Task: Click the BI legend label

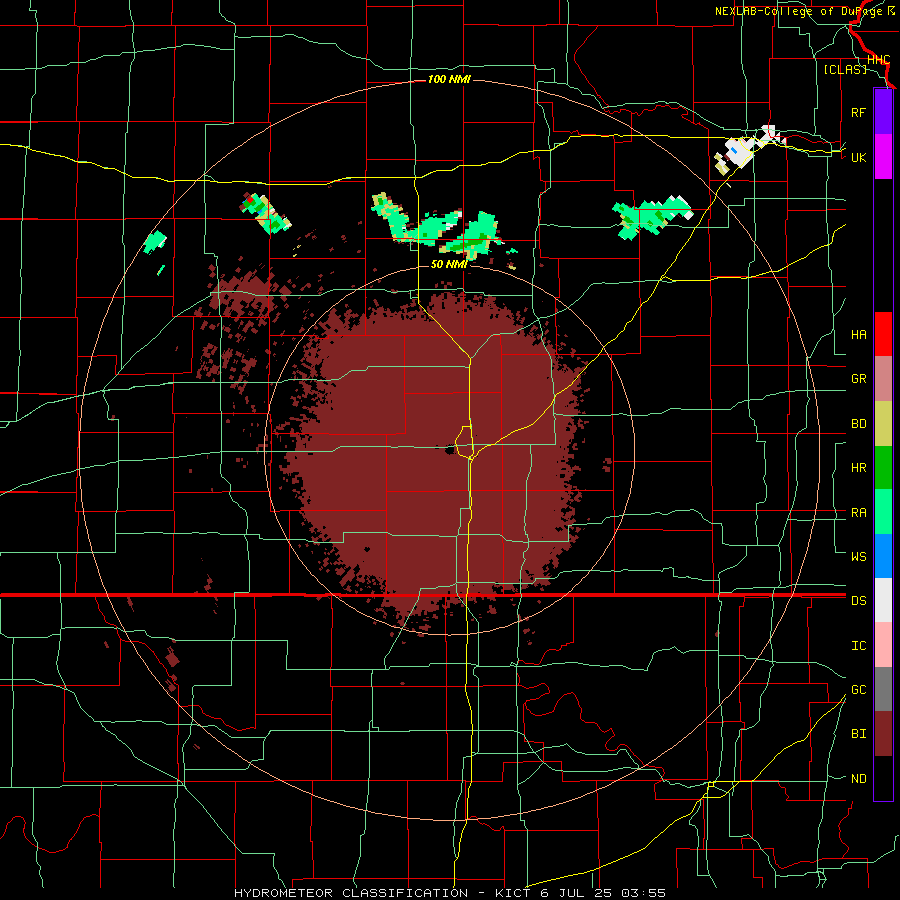Action: coord(858,734)
